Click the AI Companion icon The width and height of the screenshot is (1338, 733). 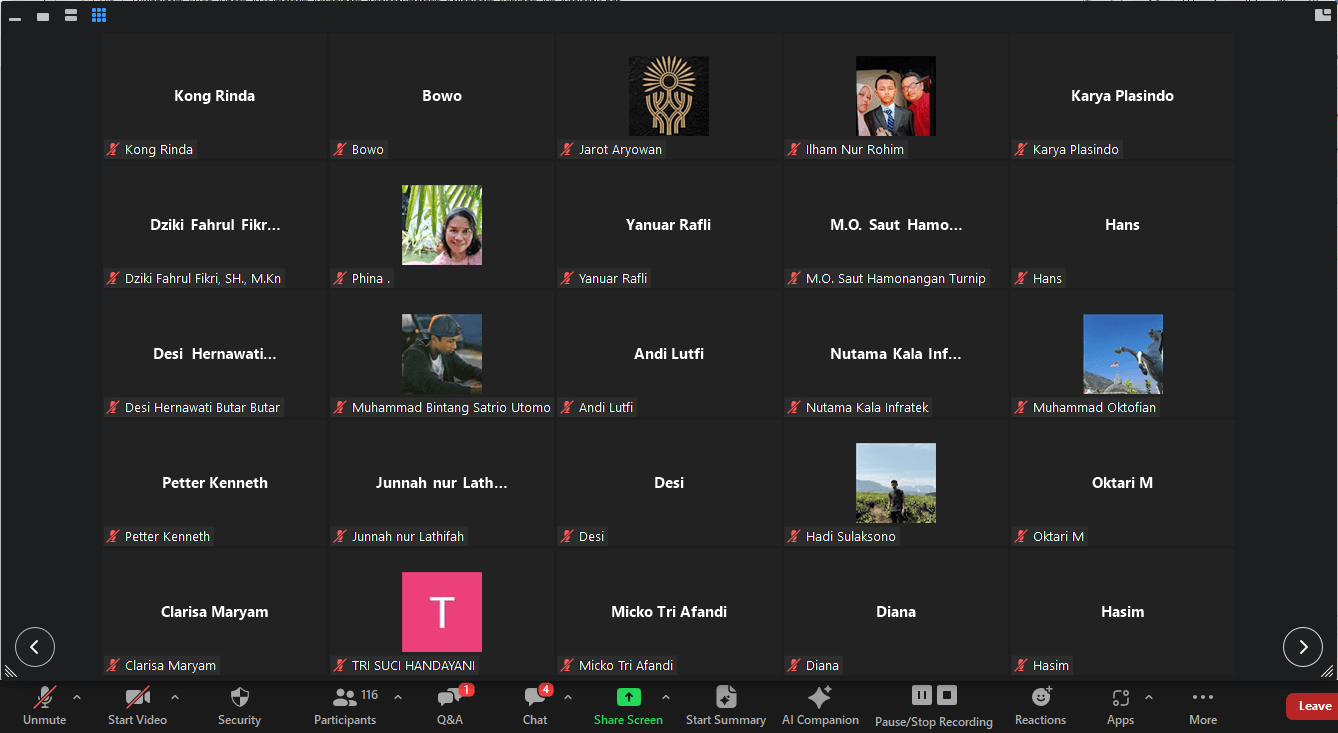point(820,705)
